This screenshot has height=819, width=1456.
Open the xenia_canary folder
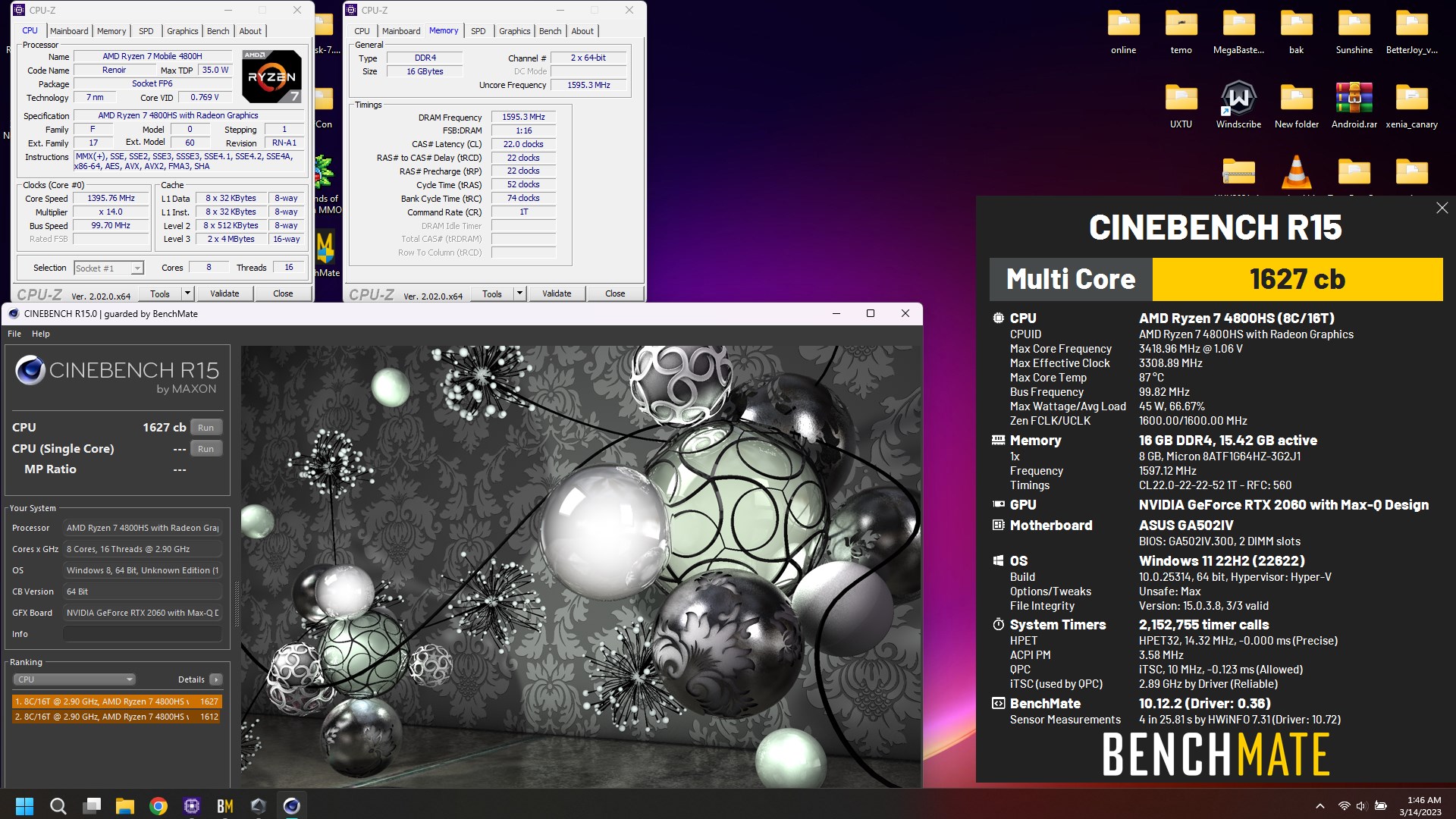point(1411,105)
